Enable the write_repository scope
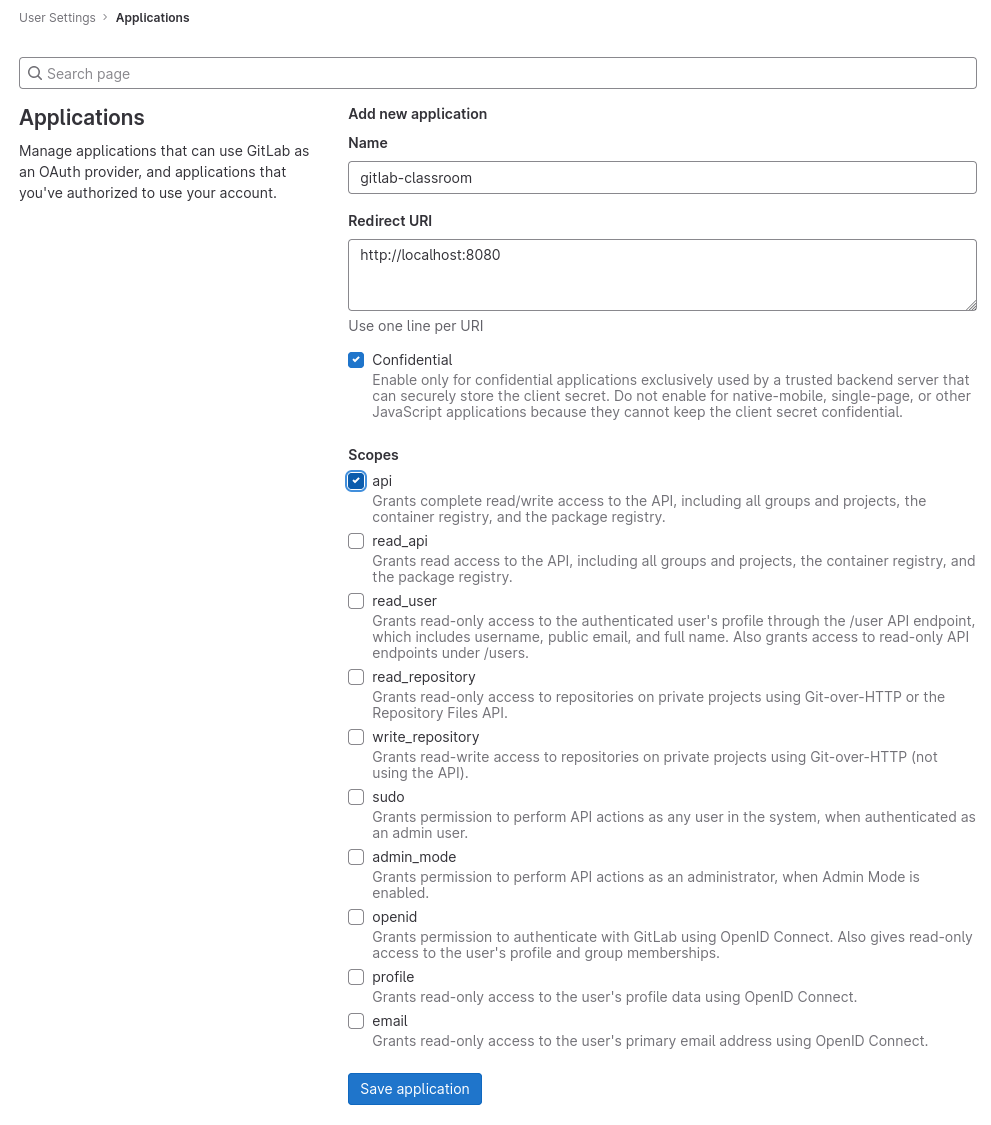This screenshot has width=991, height=1125. 356,737
